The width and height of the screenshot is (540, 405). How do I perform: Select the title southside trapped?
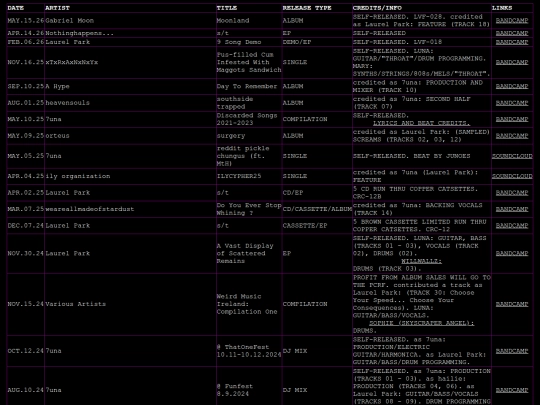pyautogui.click(x=235, y=103)
